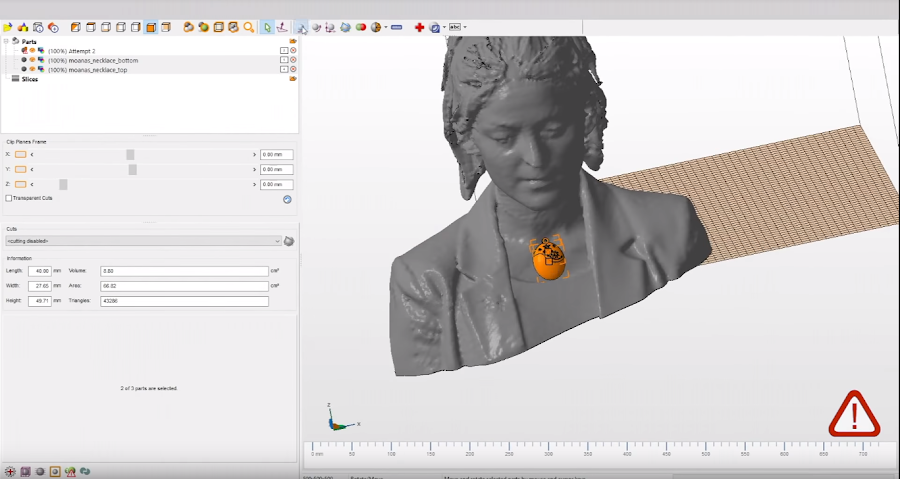
Task: Click the Z clip plane slider handle
Action: click(63, 184)
